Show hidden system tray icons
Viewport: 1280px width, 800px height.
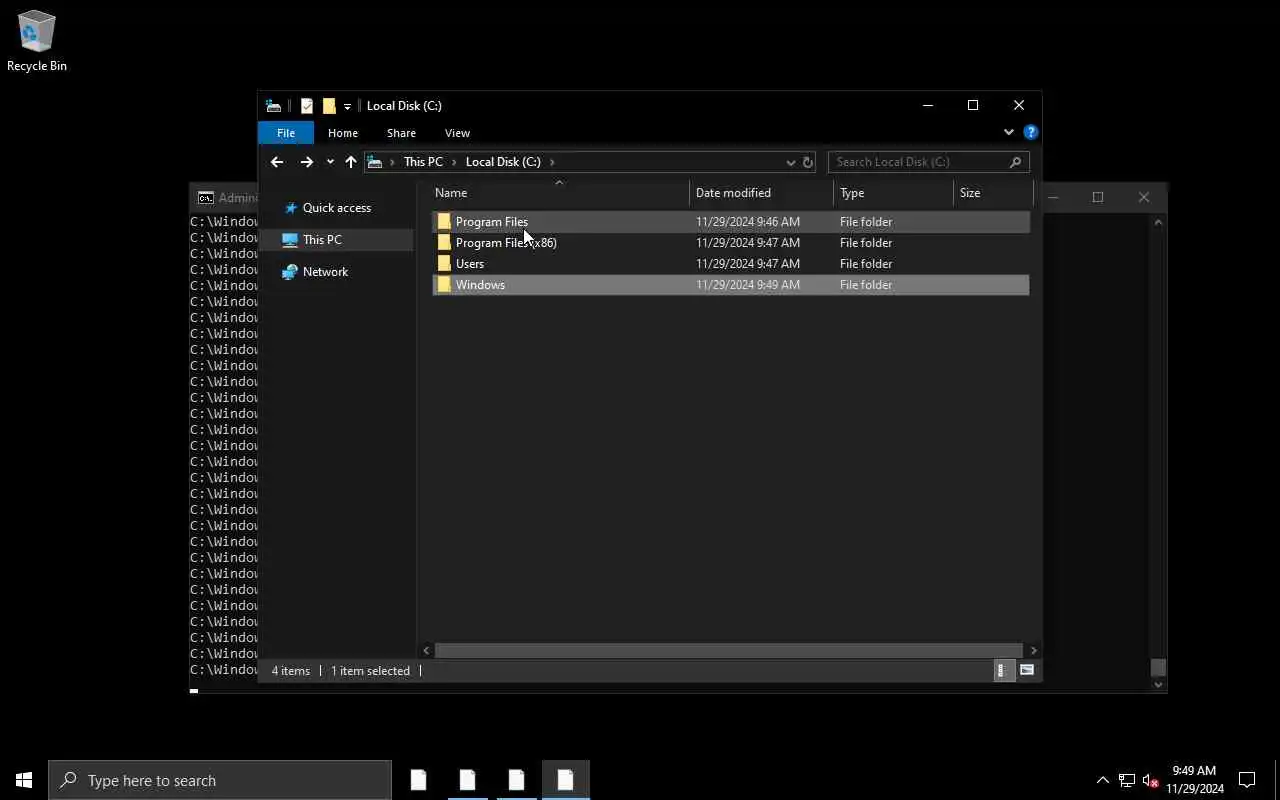1103,780
